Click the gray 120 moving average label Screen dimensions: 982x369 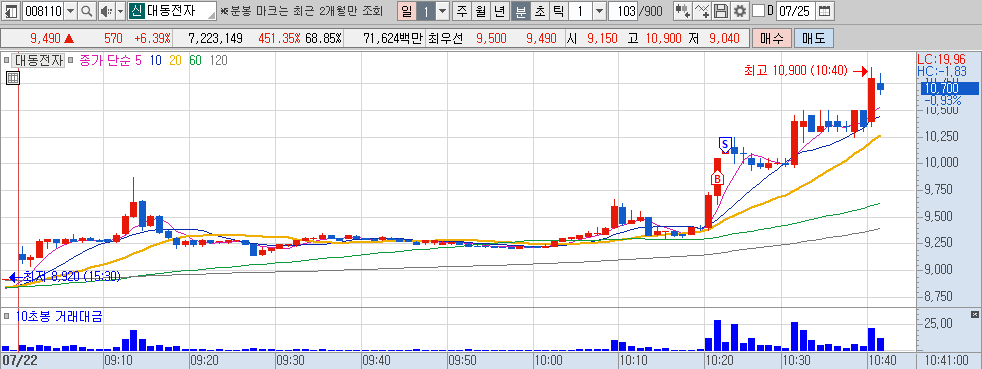click(219, 61)
